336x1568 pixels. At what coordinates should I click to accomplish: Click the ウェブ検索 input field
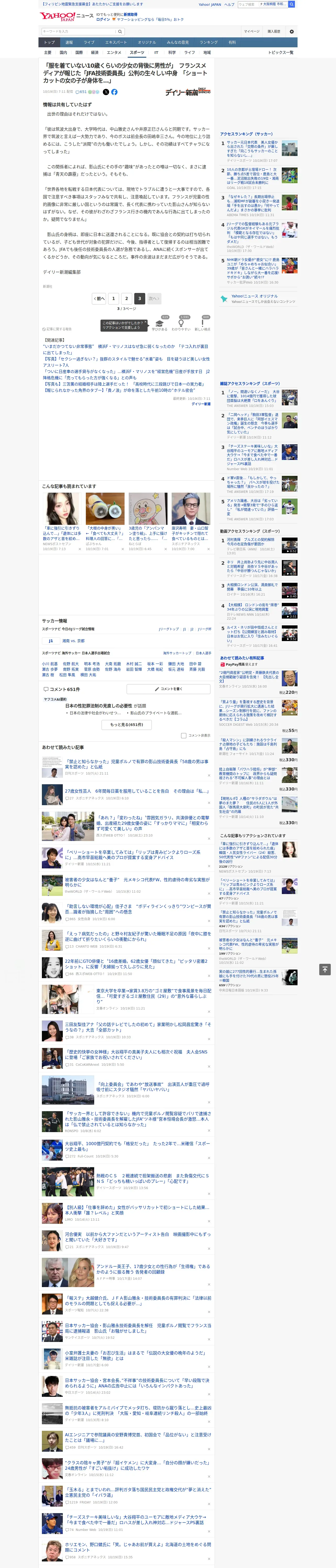(x=248, y=4)
